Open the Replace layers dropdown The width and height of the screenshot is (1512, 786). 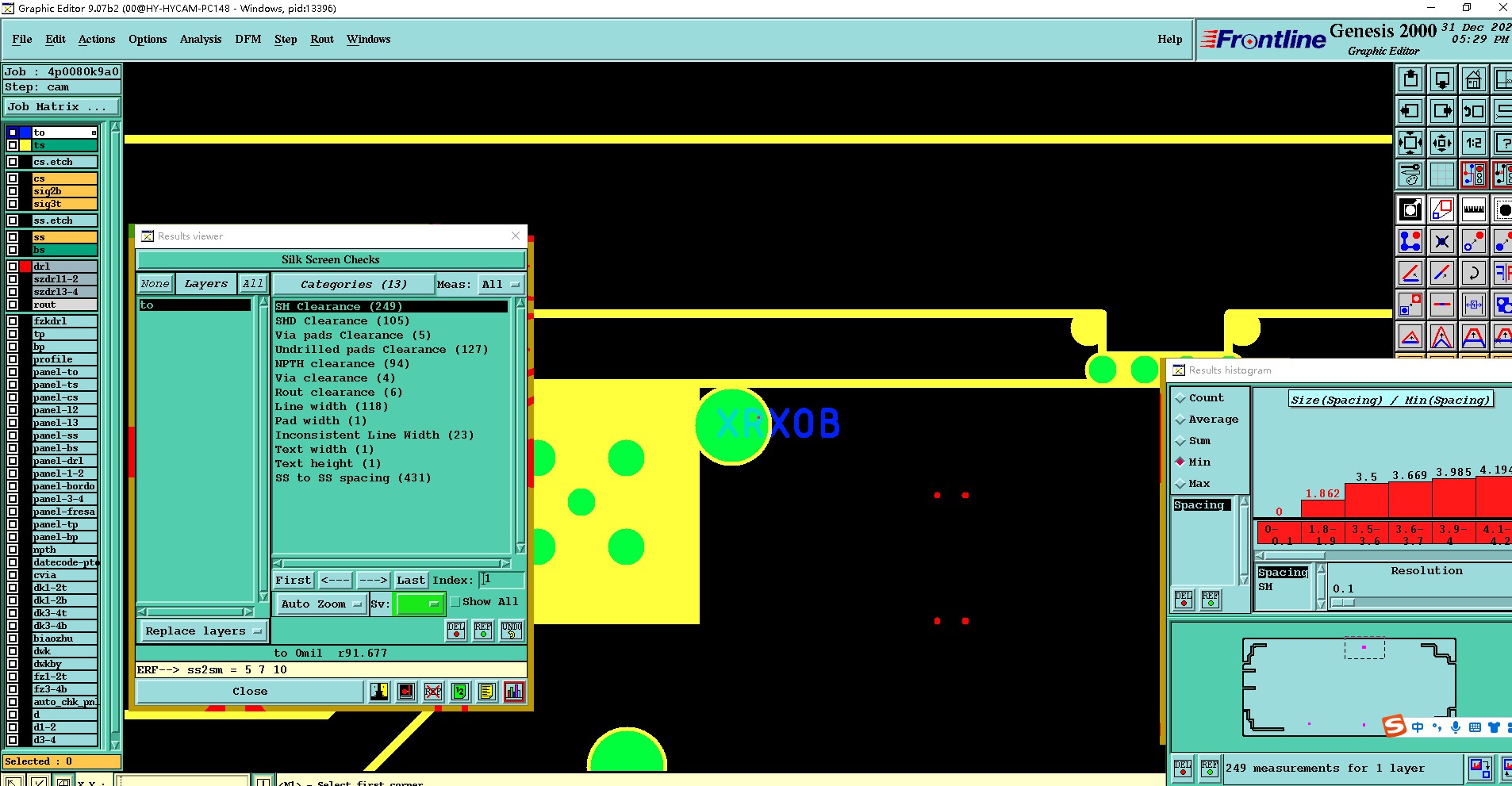coord(203,631)
